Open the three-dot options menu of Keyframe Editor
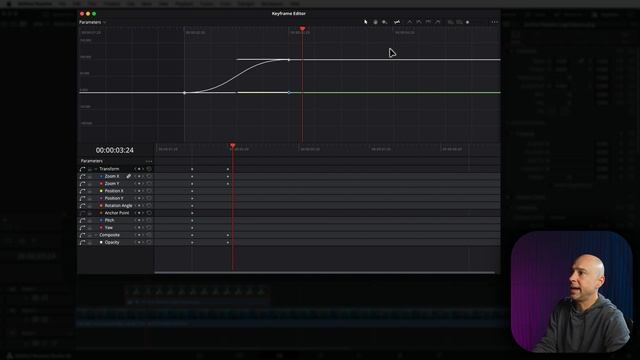The height and width of the screenshot is (360, 640). click(495, 22)
